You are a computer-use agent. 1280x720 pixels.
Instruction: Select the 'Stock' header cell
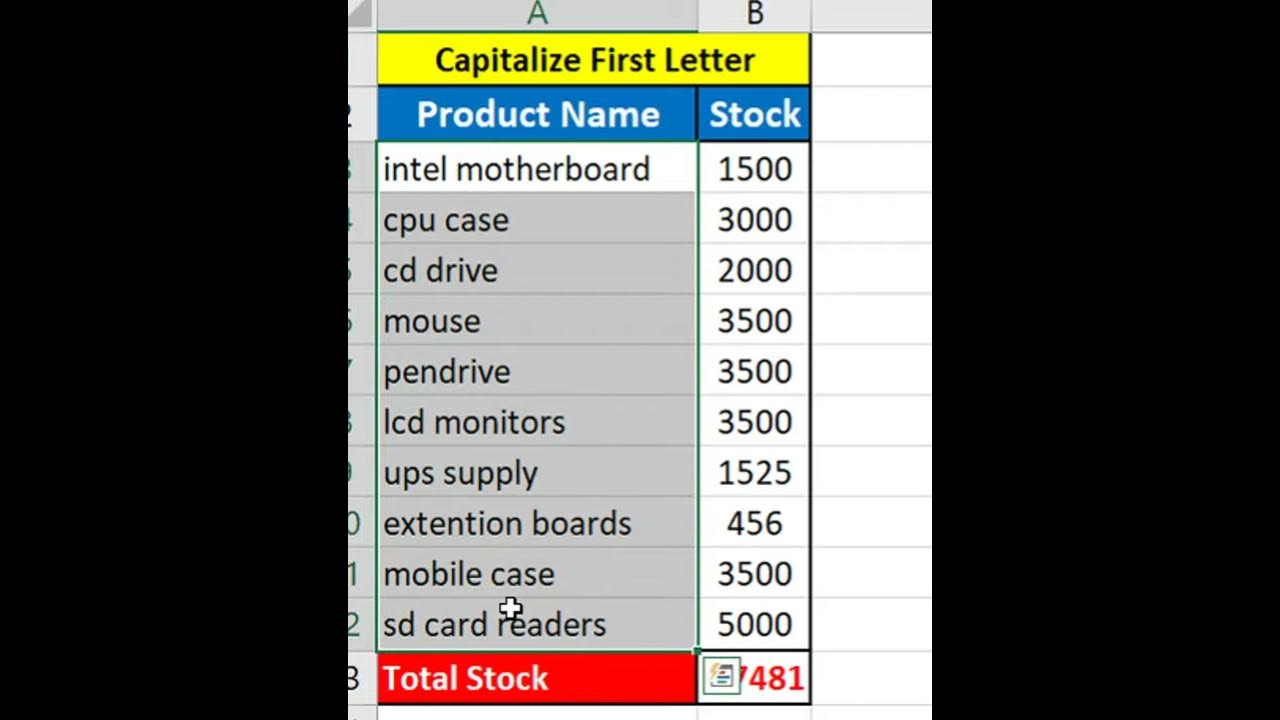[x=754, y=114]
